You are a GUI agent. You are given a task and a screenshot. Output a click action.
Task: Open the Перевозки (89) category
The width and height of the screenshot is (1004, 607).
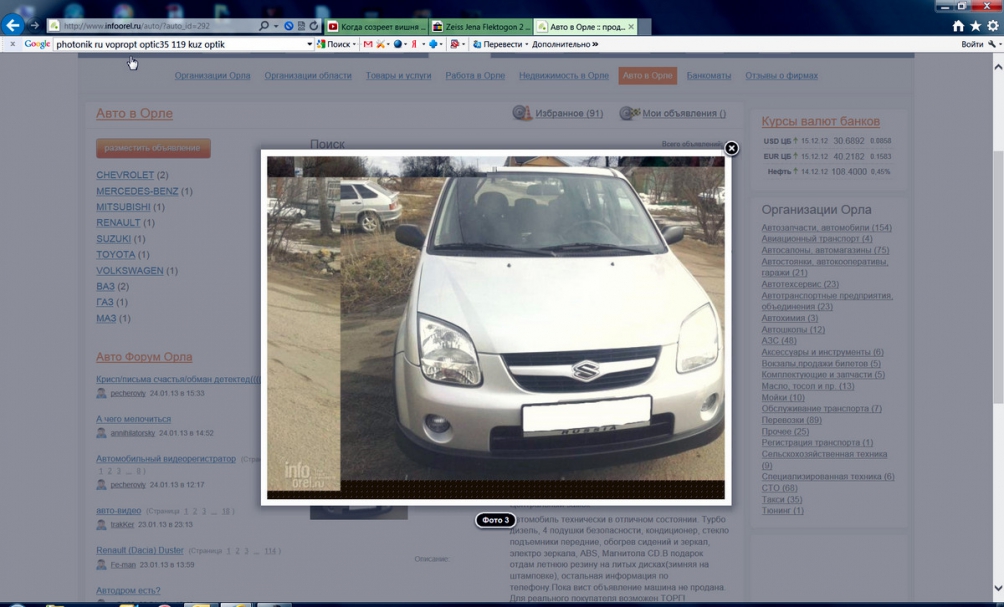click(x=791, y=420)
